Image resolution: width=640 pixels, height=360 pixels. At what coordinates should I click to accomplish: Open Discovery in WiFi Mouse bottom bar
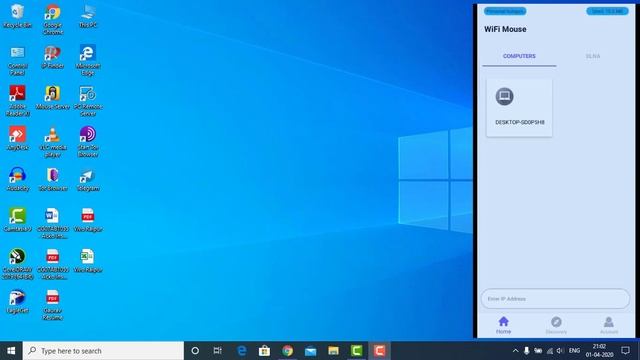click(x=556, y=325)
